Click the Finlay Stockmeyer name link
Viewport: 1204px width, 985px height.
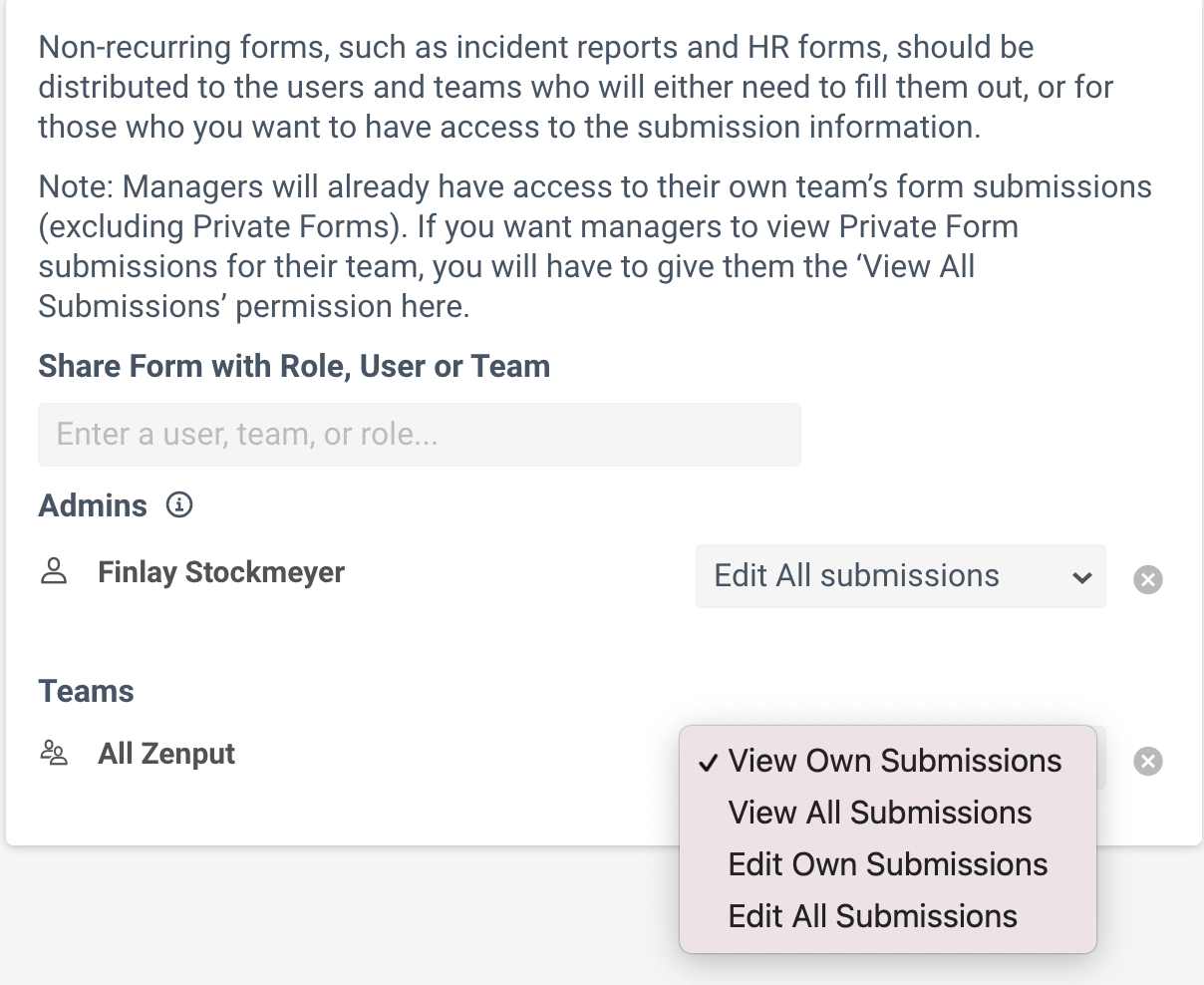click(x=220, y=571)
